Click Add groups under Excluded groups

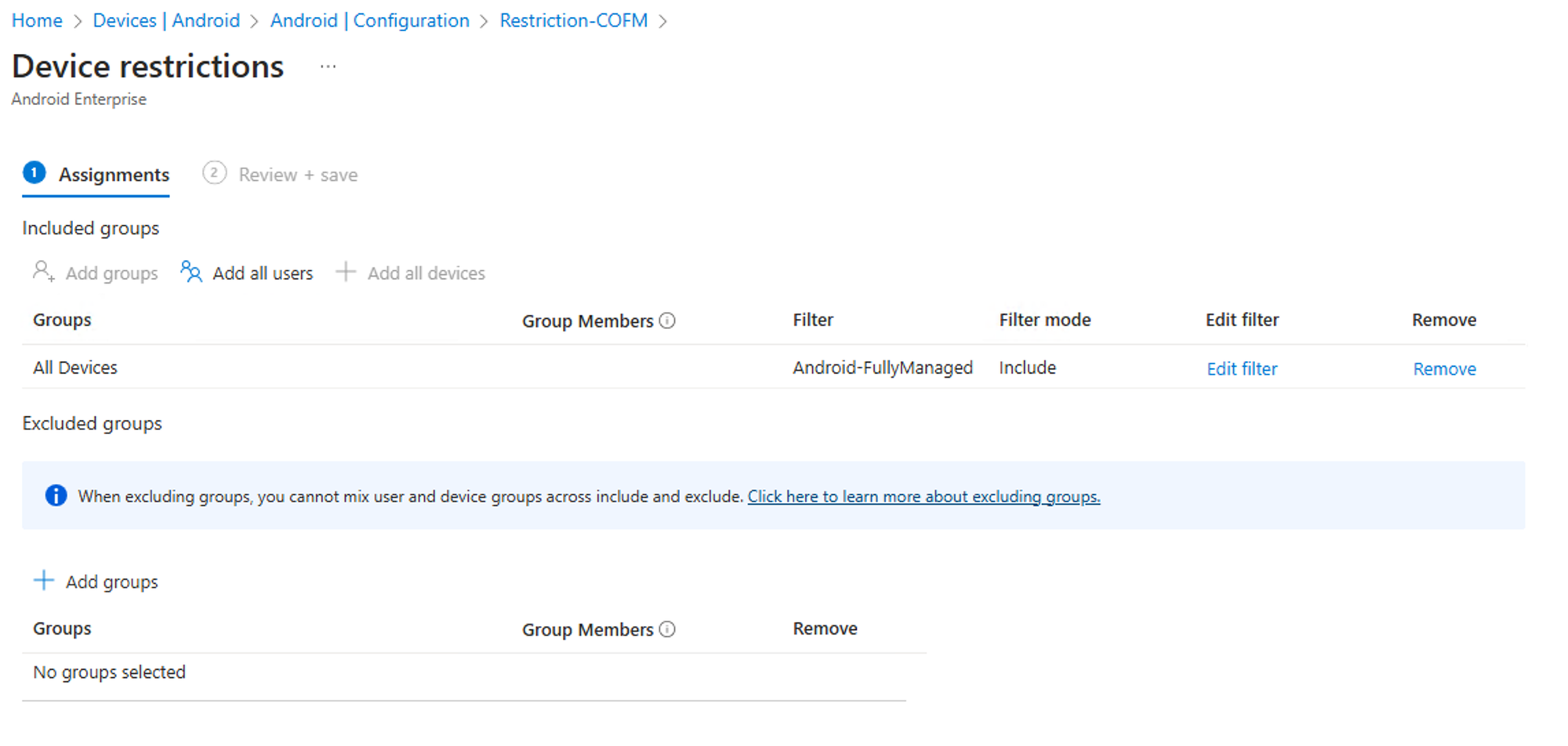pyautogui.click(x=96, y=581)
